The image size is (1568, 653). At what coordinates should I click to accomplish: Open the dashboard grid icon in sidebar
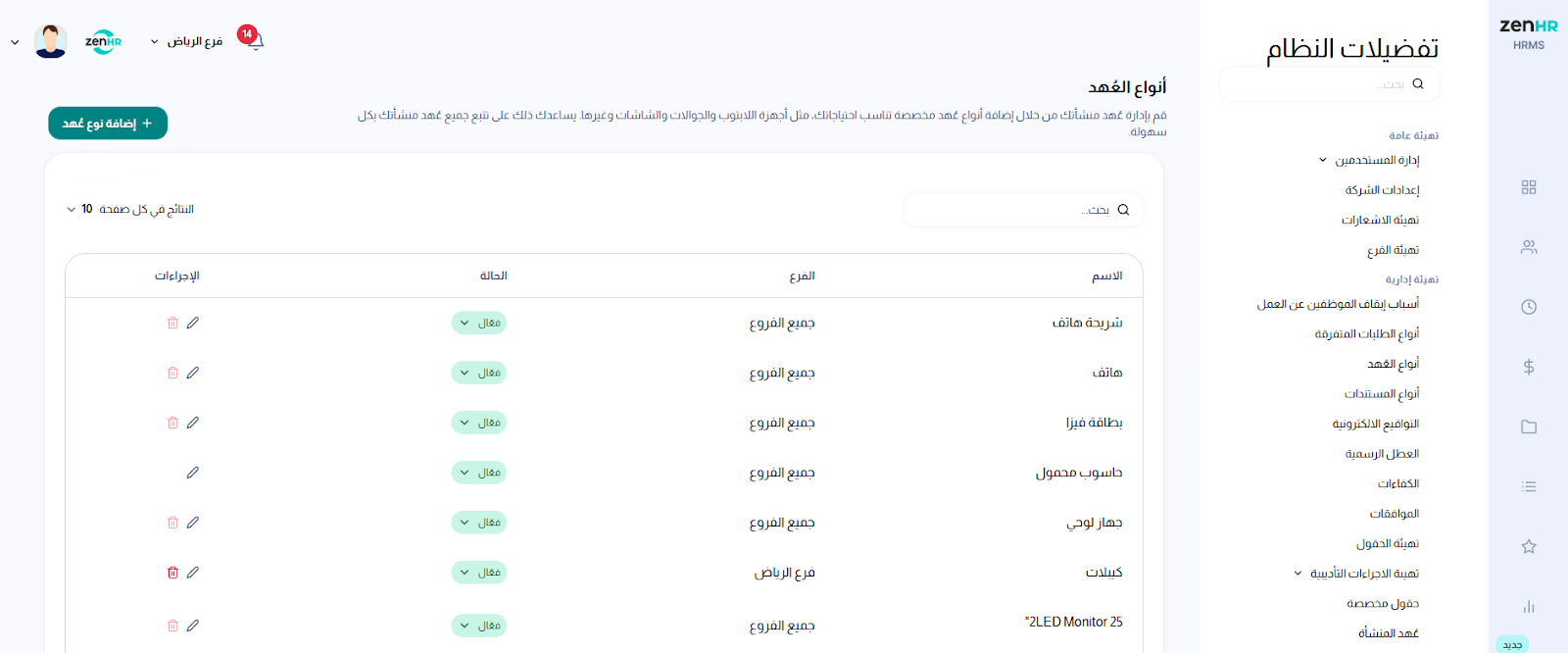click(x=1529, y=187)
